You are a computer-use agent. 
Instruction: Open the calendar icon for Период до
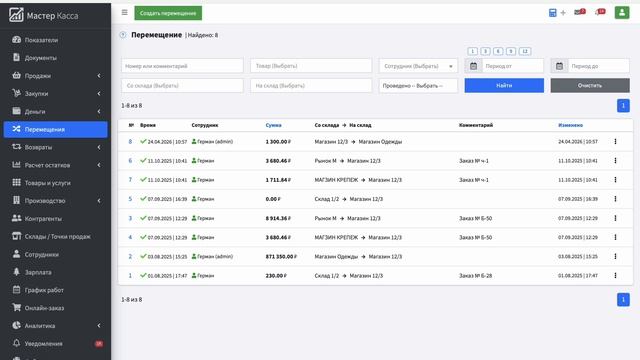point(559,66)
